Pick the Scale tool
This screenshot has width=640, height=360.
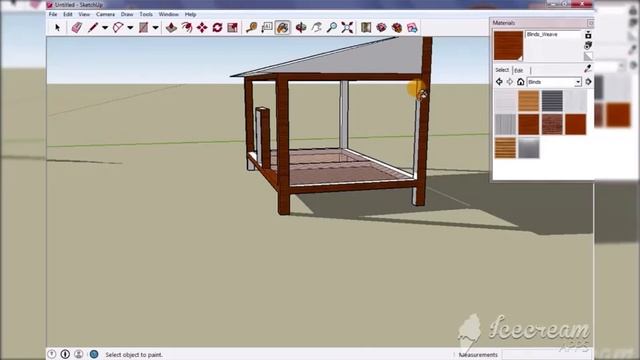233,27
